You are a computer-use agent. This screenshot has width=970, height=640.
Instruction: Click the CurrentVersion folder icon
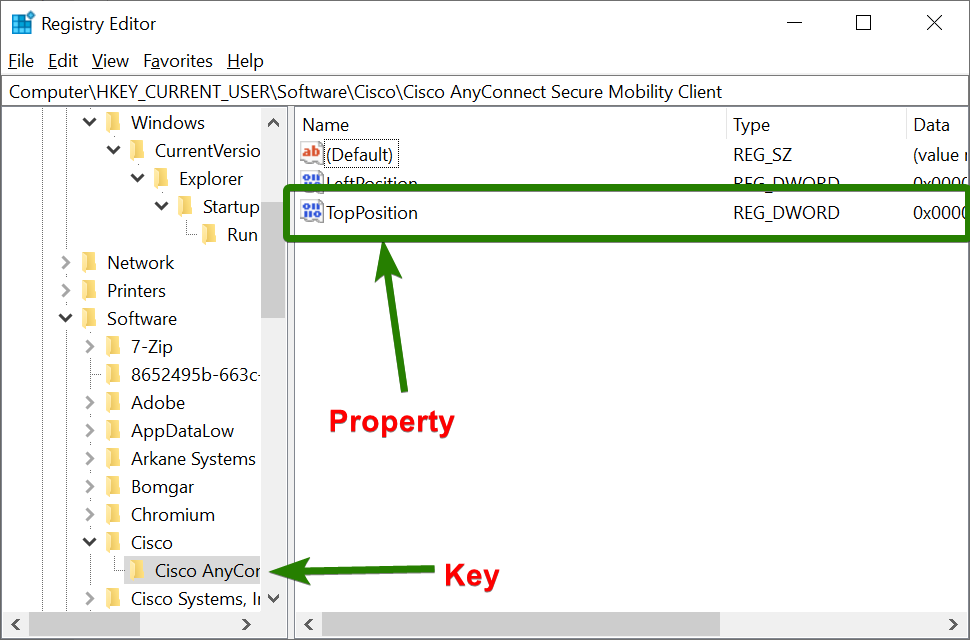pyautogui.click(x=137, y=150)
